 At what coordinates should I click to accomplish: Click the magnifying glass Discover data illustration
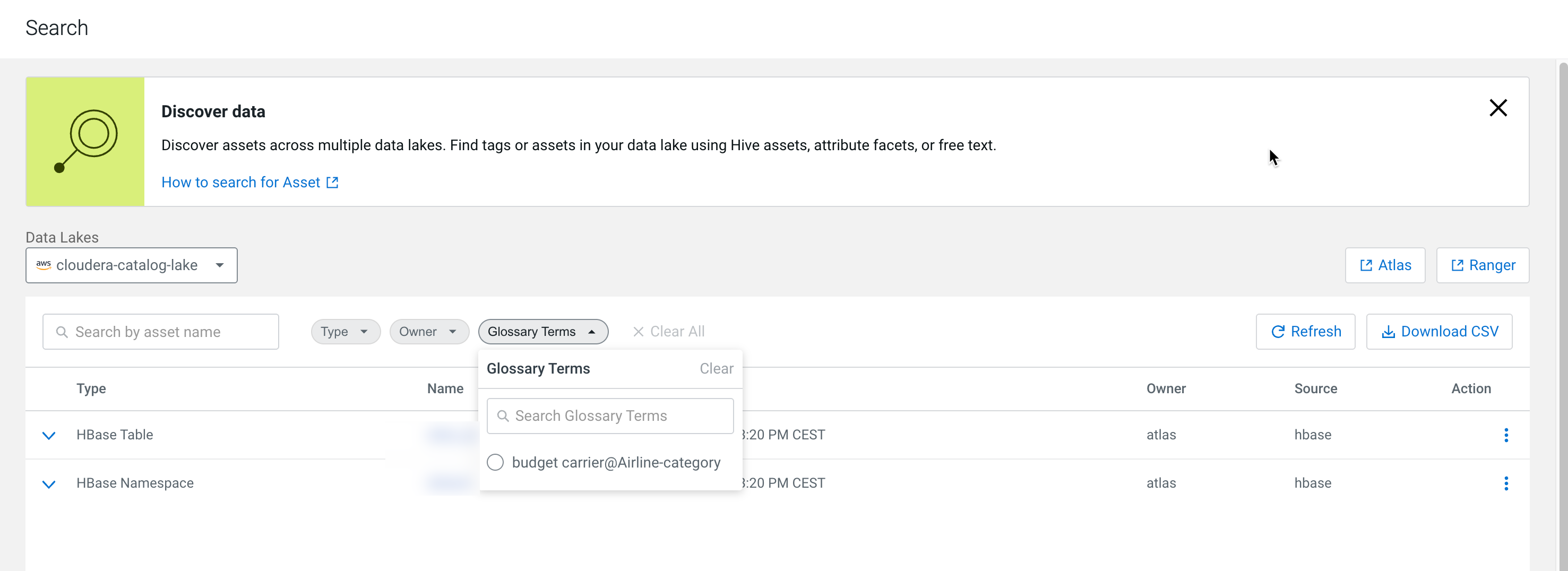(85, 141)
